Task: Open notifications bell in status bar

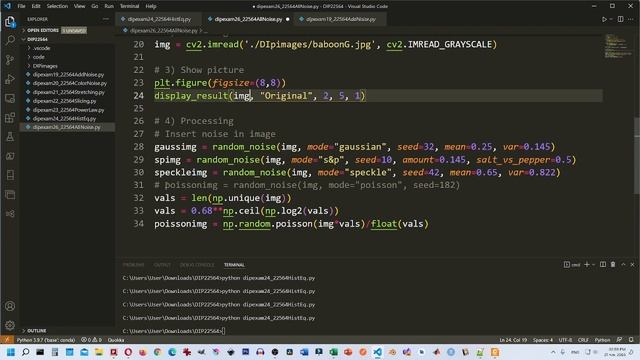Action: coord(631,340)
